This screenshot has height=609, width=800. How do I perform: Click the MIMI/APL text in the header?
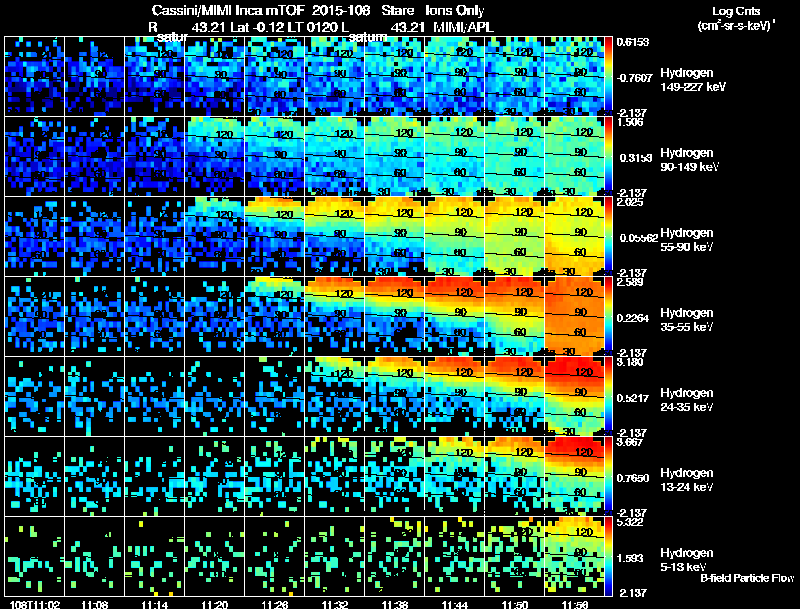[x=463, y=27]
